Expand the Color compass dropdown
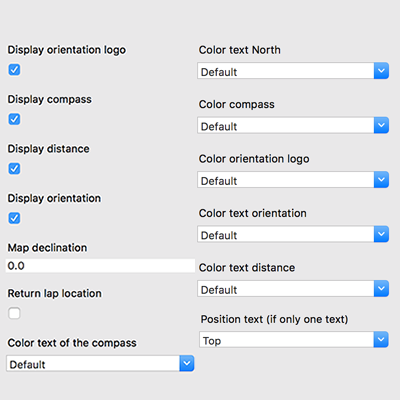The width and height of the screenshot is (400, 400). point(293,125)
